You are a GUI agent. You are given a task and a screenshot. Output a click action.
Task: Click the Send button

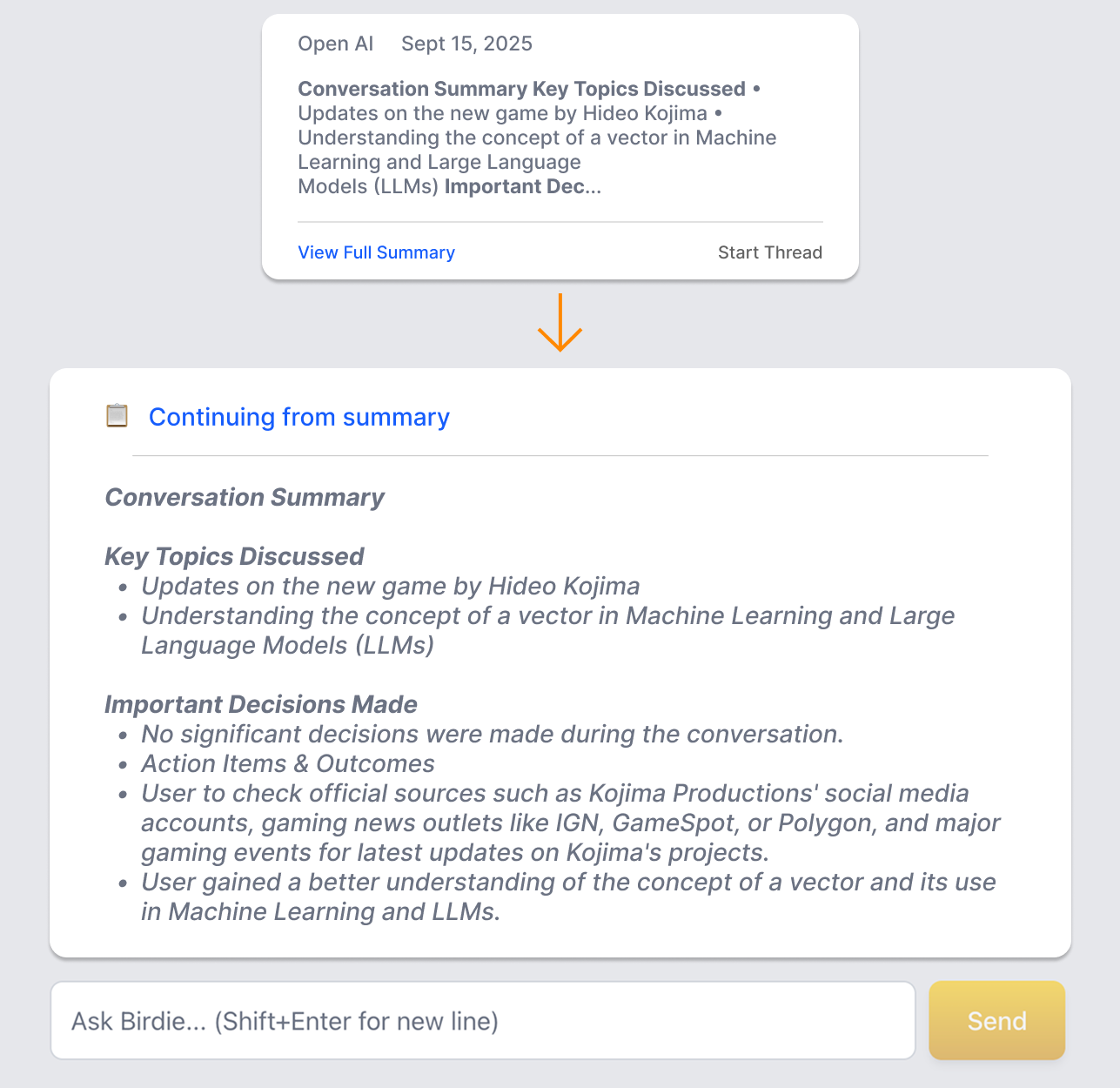(996, 1021)
